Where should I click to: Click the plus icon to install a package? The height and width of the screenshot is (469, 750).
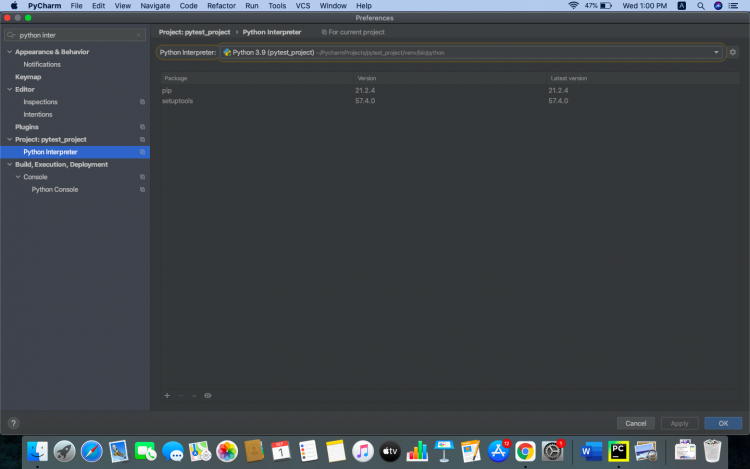167,395
